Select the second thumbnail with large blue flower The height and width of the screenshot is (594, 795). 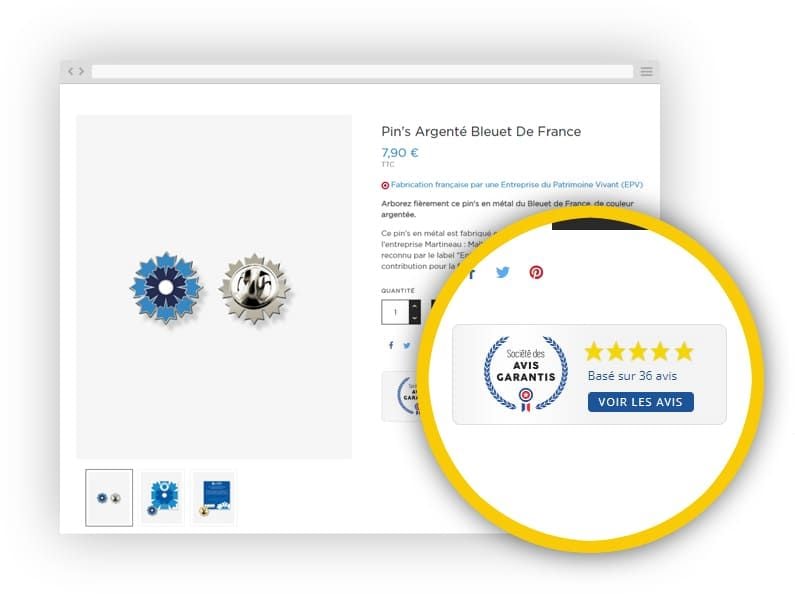(162, 498)
